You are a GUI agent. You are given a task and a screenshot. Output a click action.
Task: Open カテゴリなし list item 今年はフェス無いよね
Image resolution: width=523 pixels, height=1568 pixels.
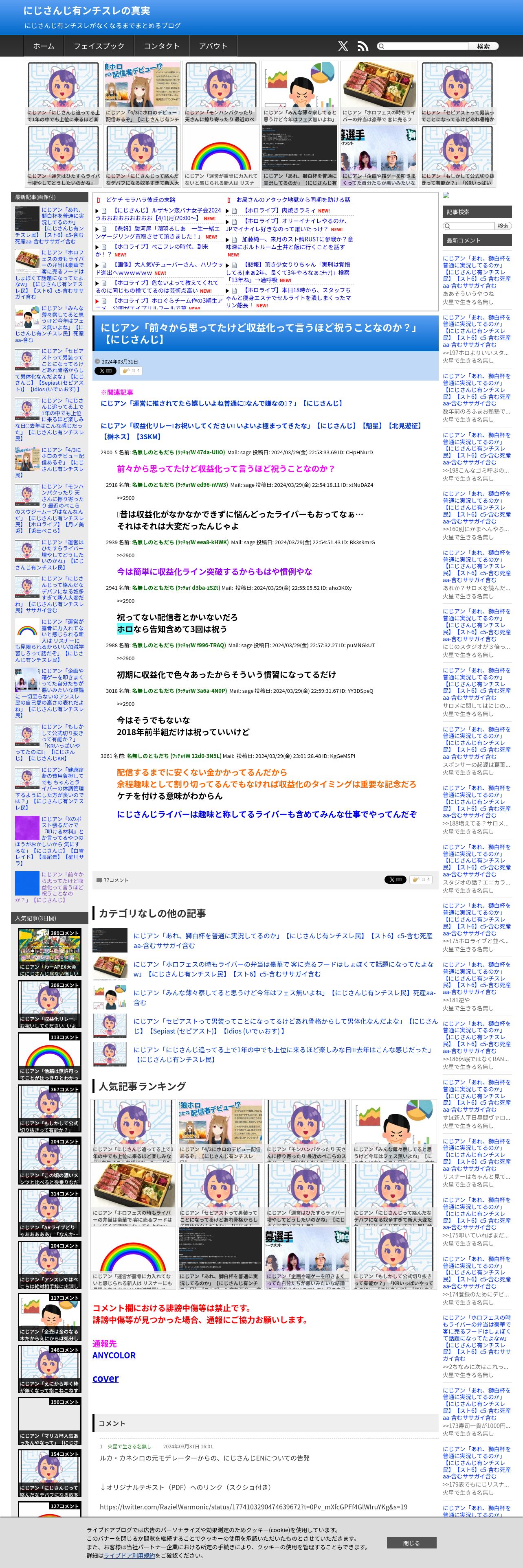tap(284, 997)
